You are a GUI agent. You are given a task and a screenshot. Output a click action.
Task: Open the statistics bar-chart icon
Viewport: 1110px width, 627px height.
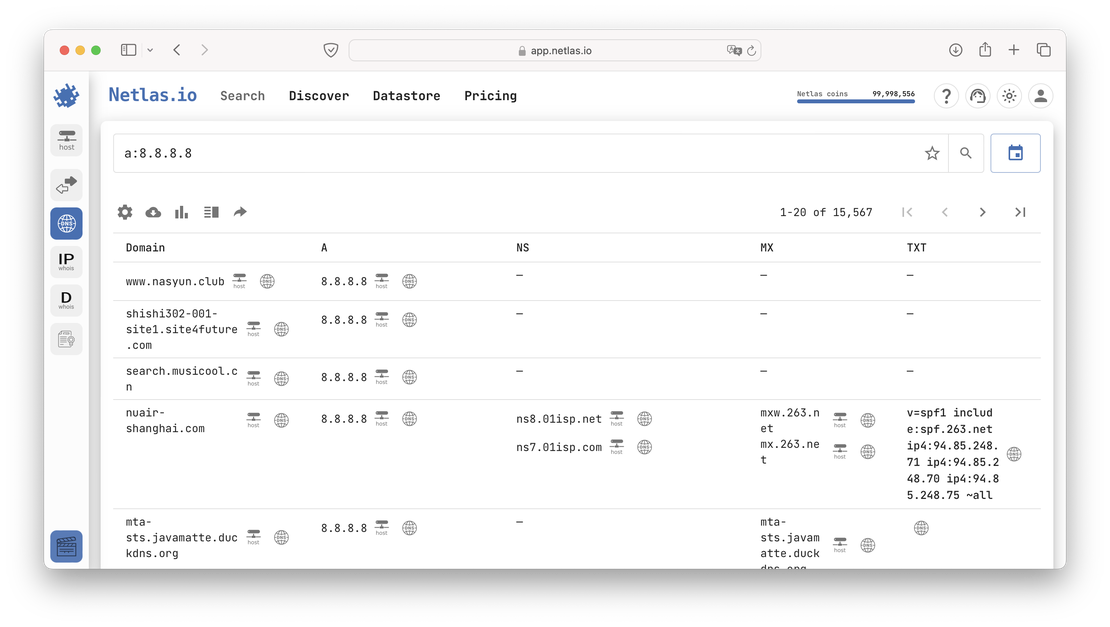pyautogui.click(x=181, y=212)
